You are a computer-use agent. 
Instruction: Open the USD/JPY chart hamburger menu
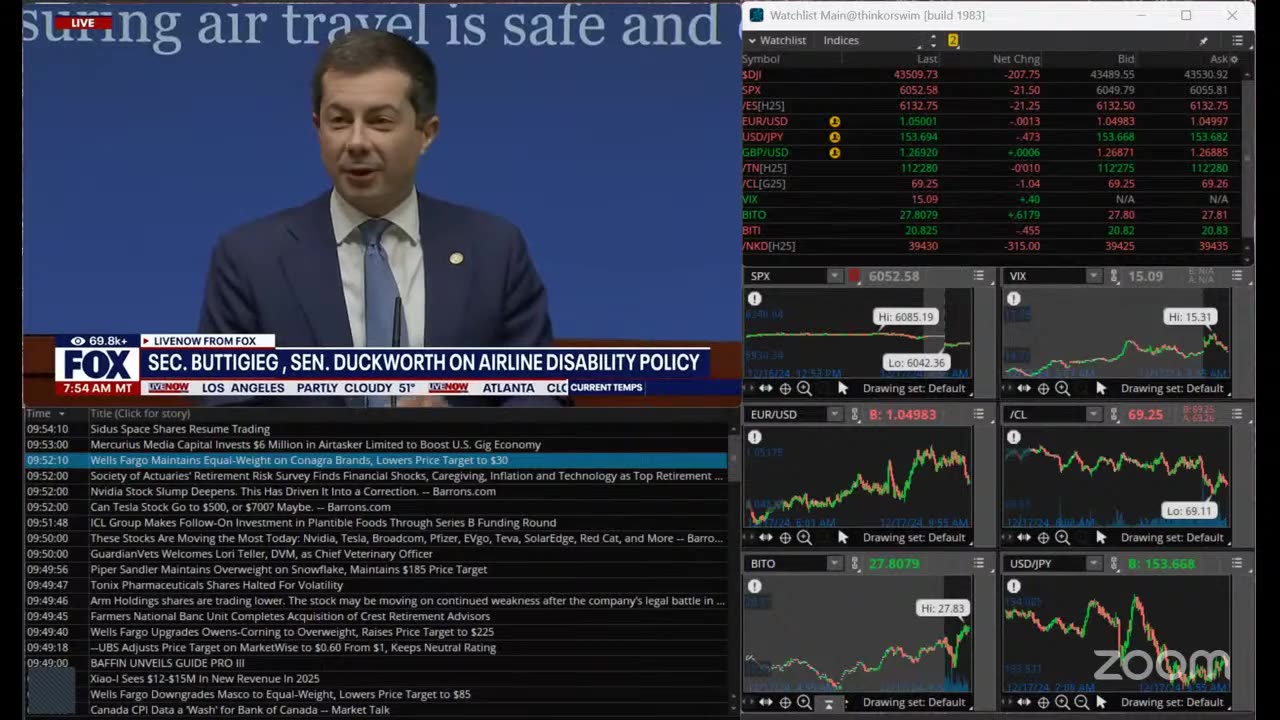[x=1238, y=564]
